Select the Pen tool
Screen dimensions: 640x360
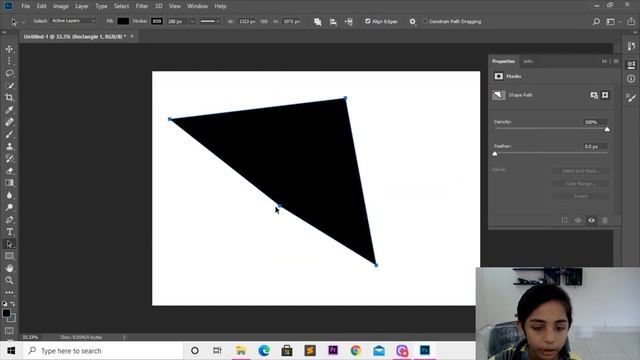pyautogui.click(x=9, y=220)
